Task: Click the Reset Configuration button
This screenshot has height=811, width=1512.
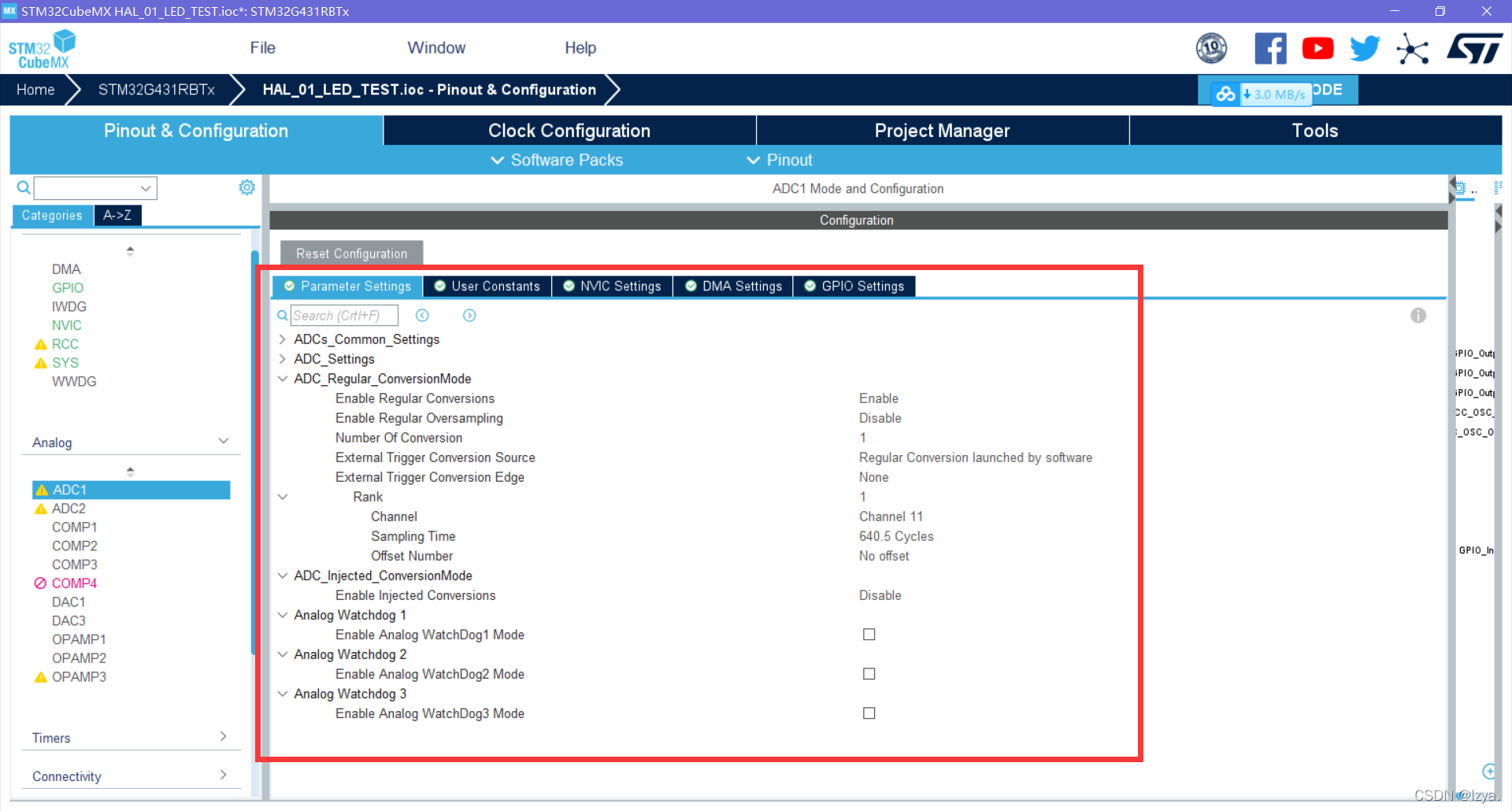Action: click(x=352, y=254)
